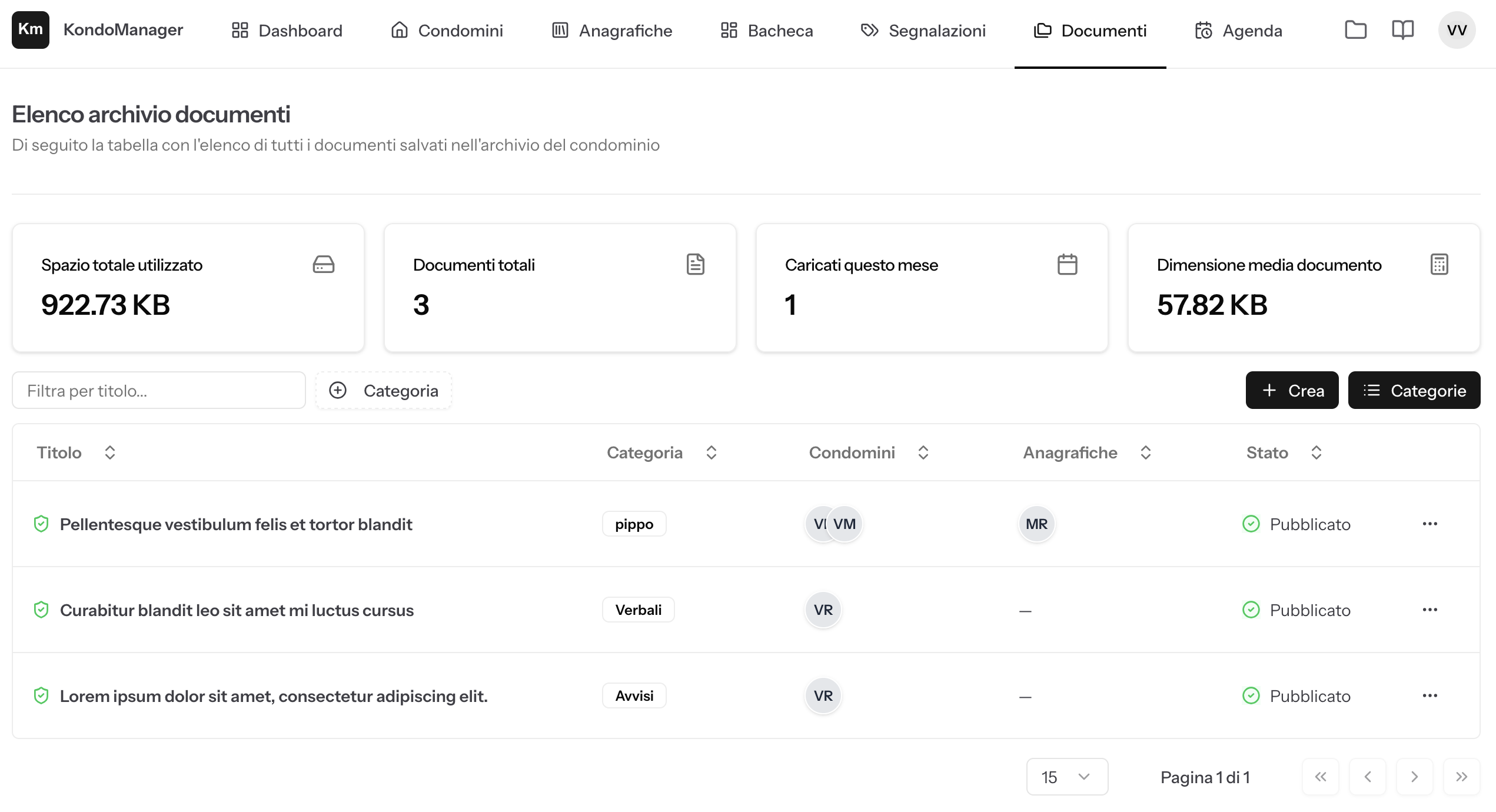Open the rows-per-page 15 dropdown
This screenshot has width=1496, height=812.
(1066, 777)
